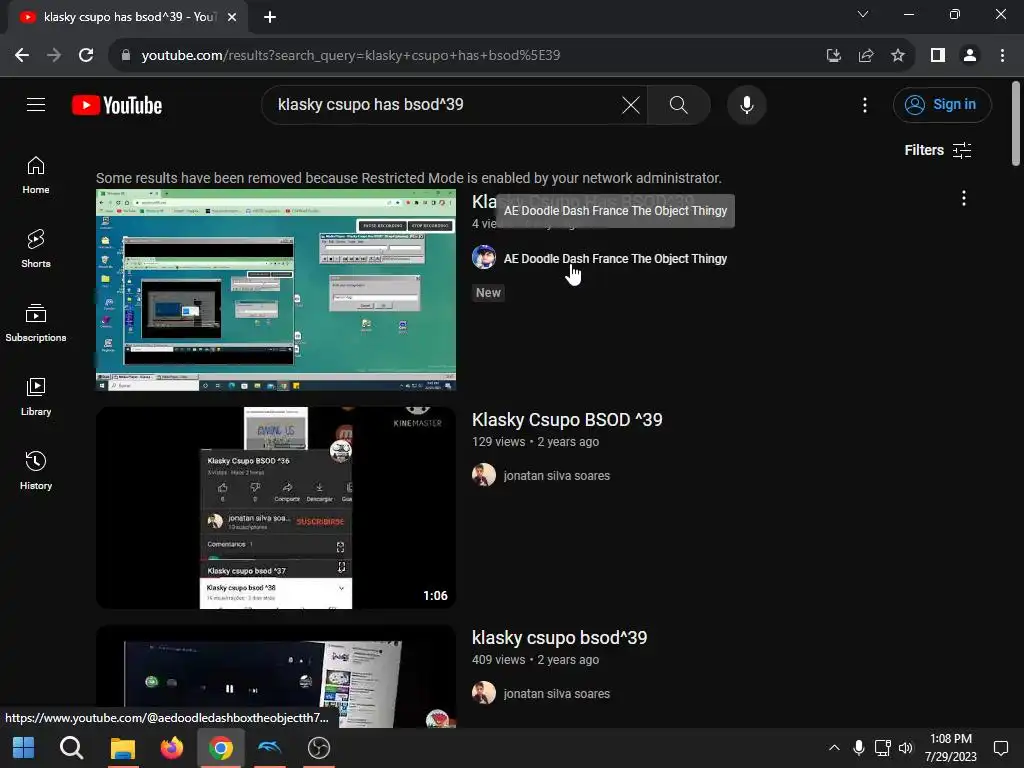Open the Chrome three-dot menu
The width and height of the screenshot is (1024, 768).
point(1002,55)
